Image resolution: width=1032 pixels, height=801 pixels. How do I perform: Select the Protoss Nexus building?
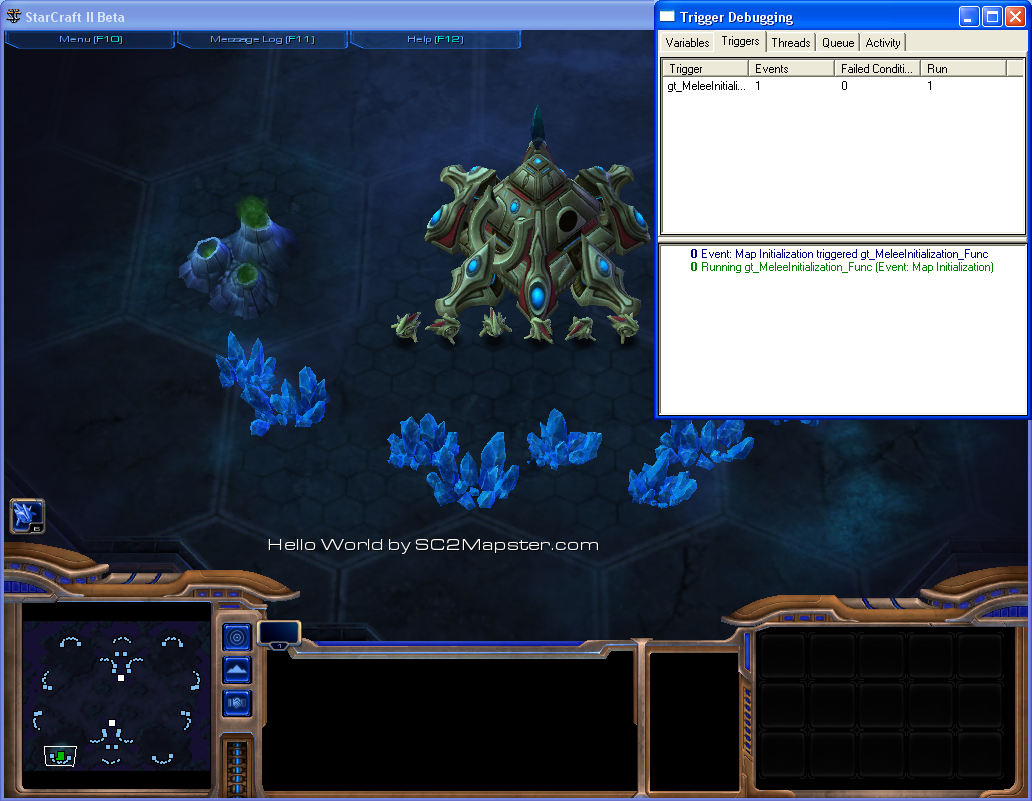[x=536, y=230]
